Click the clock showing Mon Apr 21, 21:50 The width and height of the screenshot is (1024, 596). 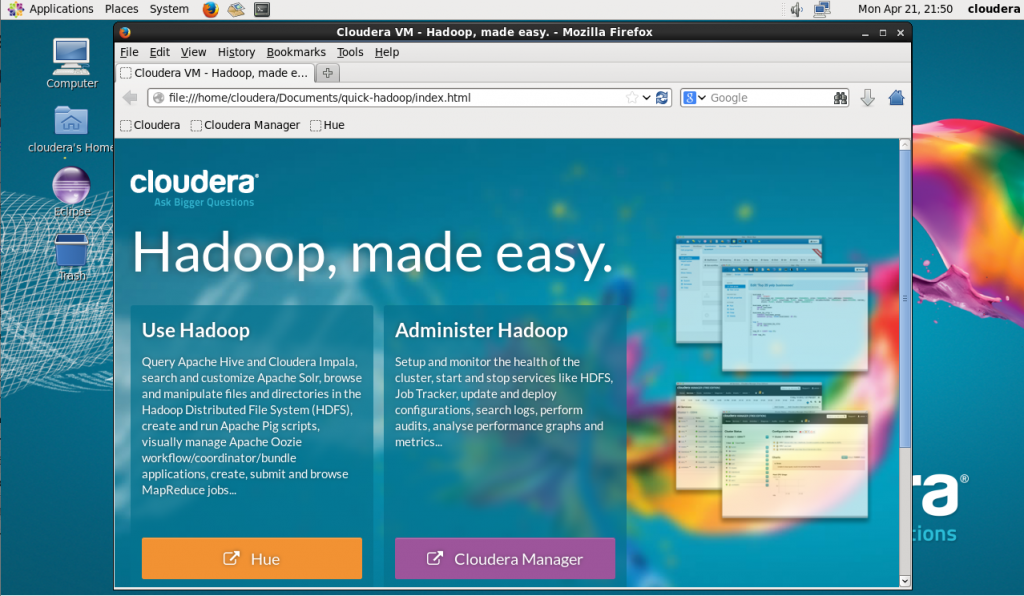[x=905, y=9]
